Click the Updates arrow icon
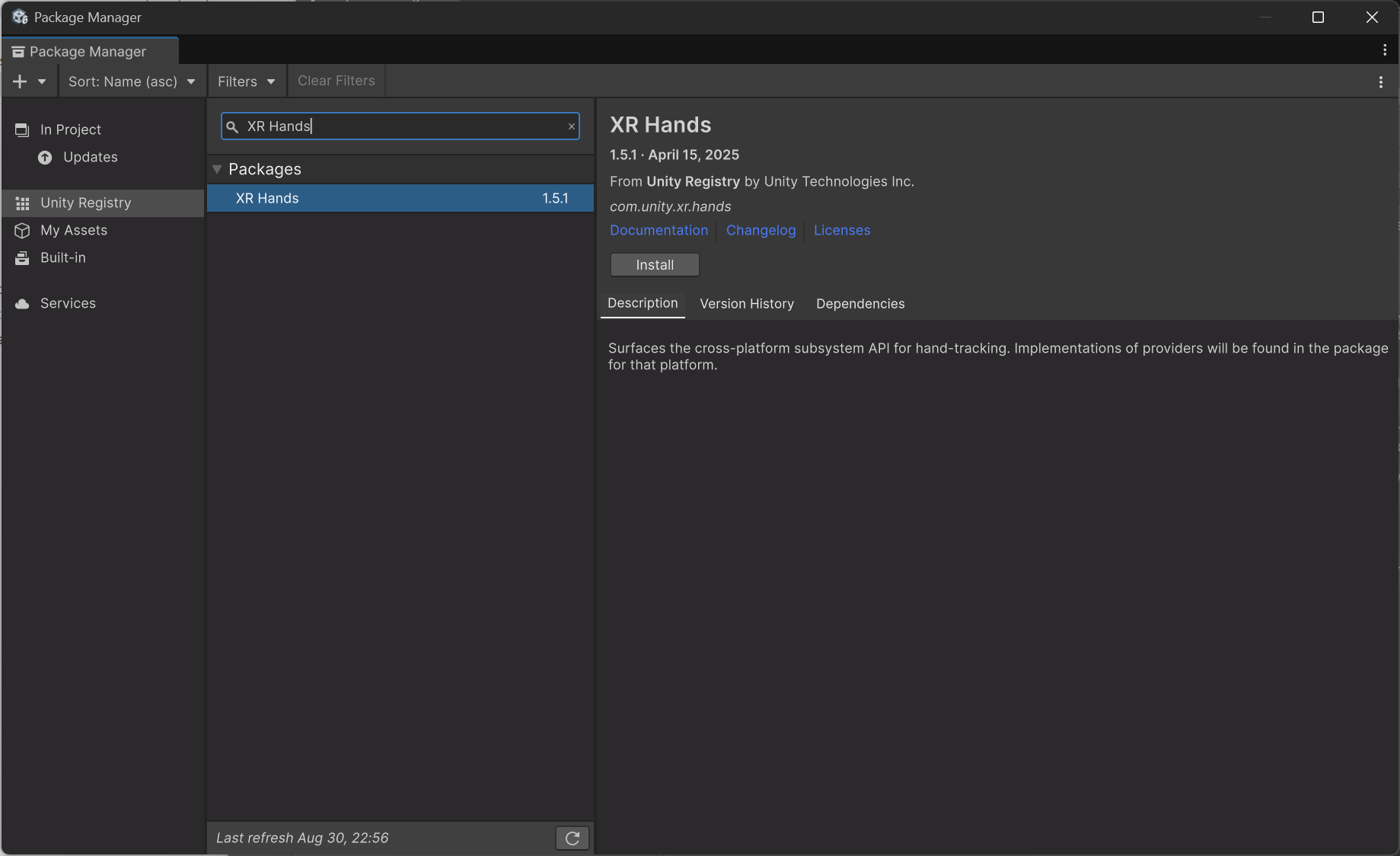This screenshot has height=856, width=1400. 45,158
